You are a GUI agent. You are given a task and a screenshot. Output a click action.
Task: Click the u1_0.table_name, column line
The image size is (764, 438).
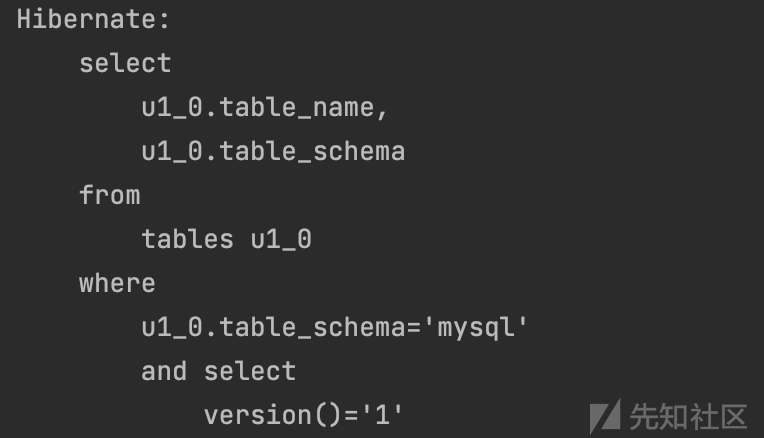(x=265, y=107)
